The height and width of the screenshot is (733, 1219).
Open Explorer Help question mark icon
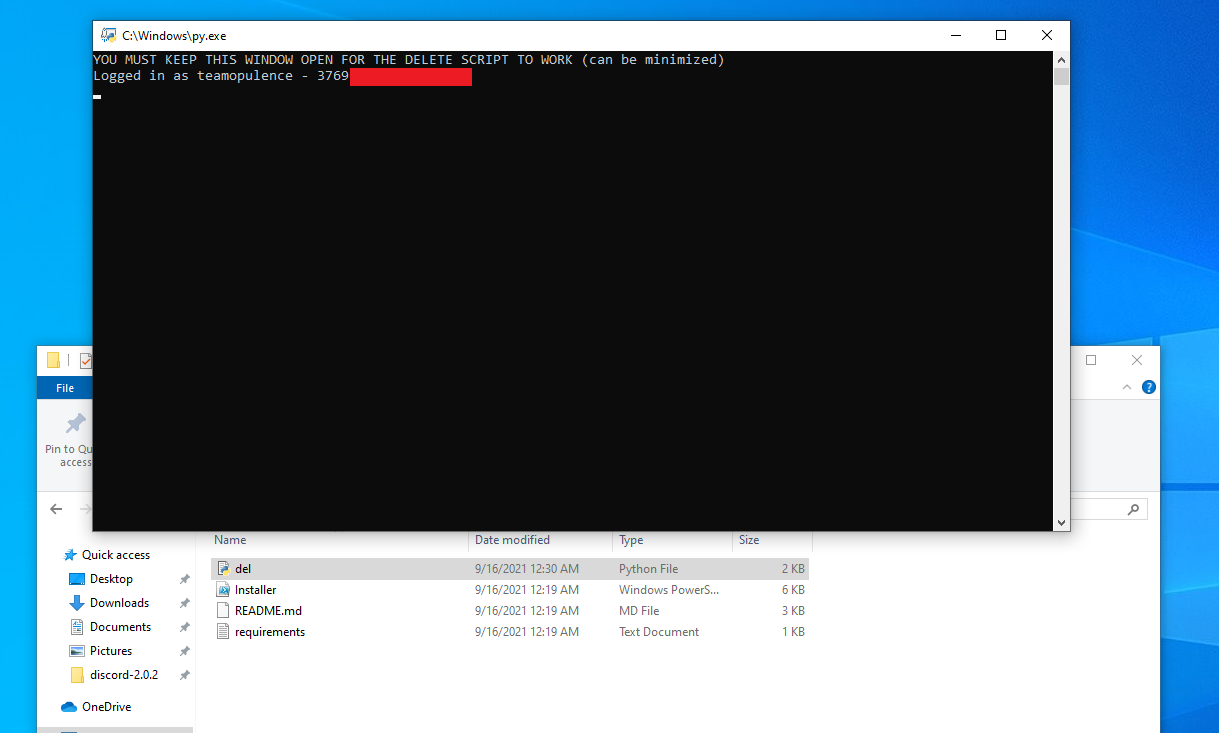(1149, 387)
